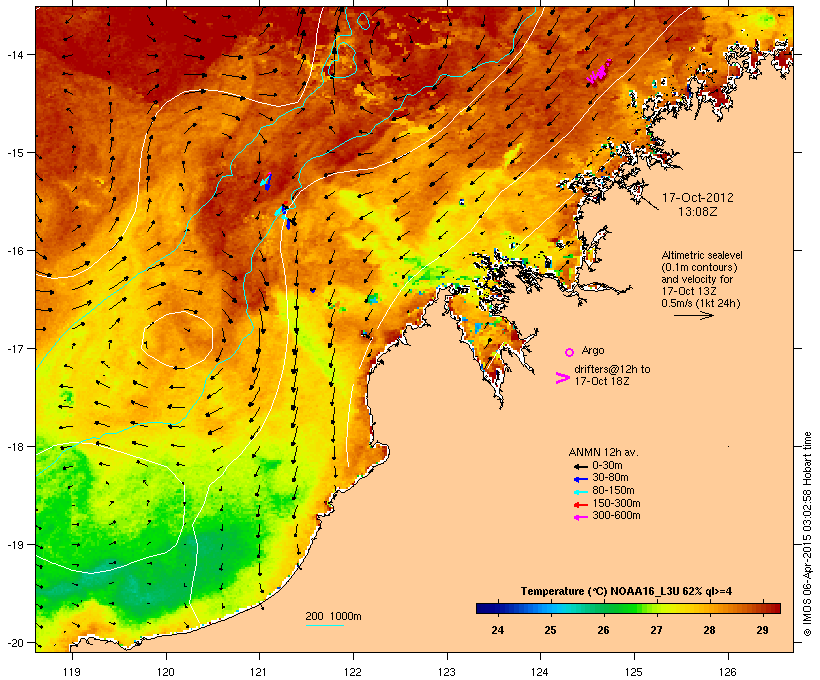The height and width of the screenshot is (680, 820).
Task: Click the colorbar value 25
Action: click(550, 630)
